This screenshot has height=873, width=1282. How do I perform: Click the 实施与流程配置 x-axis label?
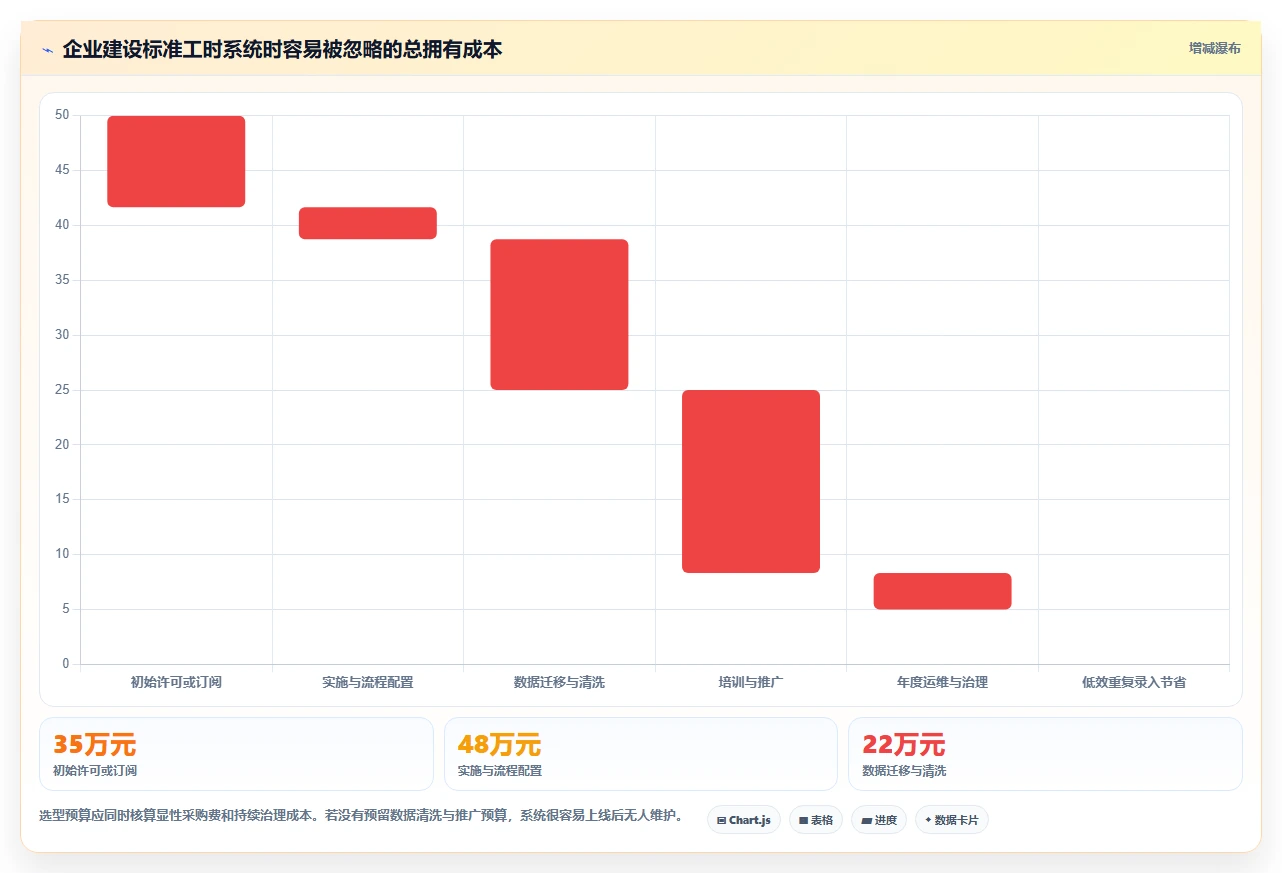click(368, 683)
